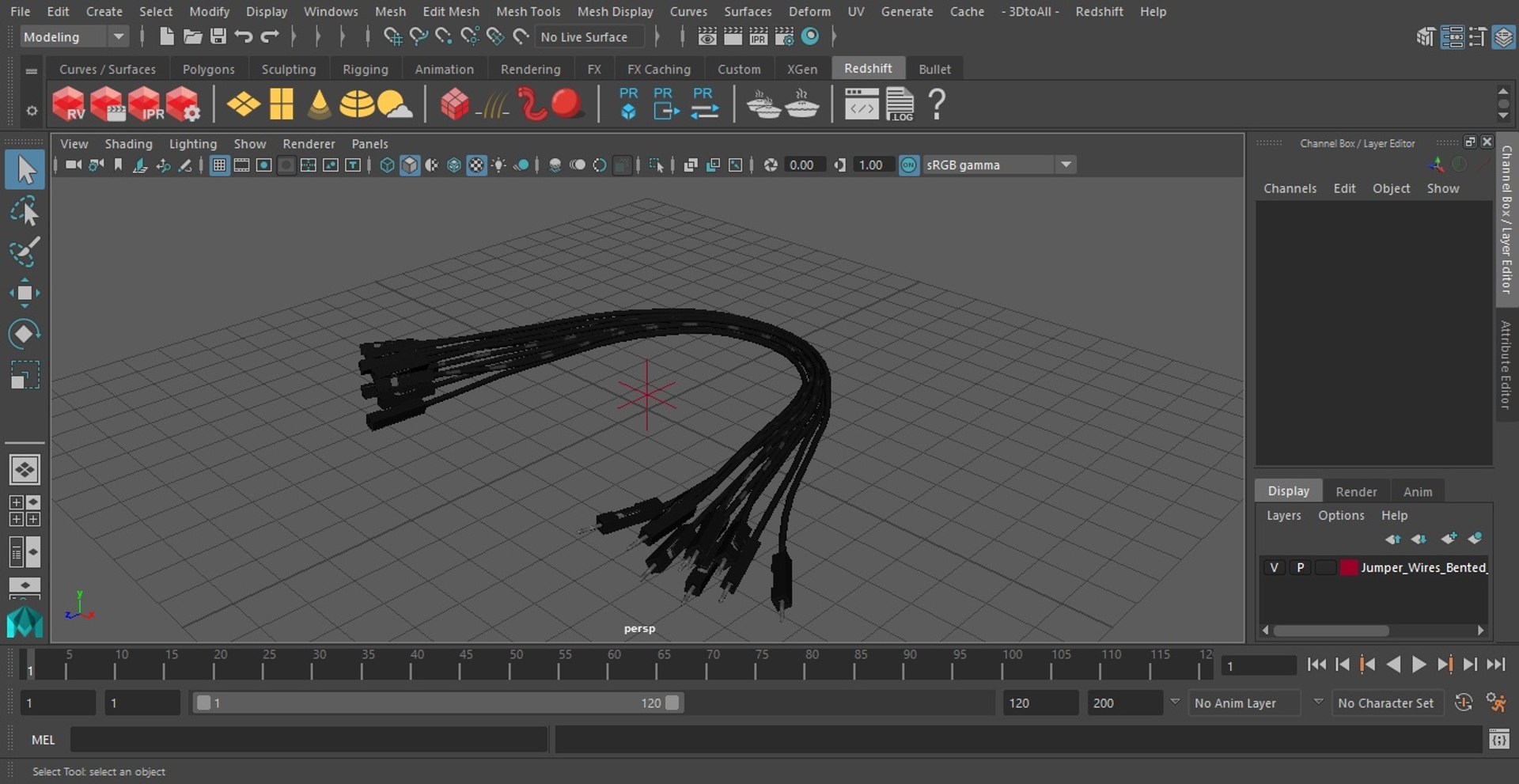Click the Redo arrow icon
The width and height of the screenshot is (1519, 784).
[x=270, y=36]
